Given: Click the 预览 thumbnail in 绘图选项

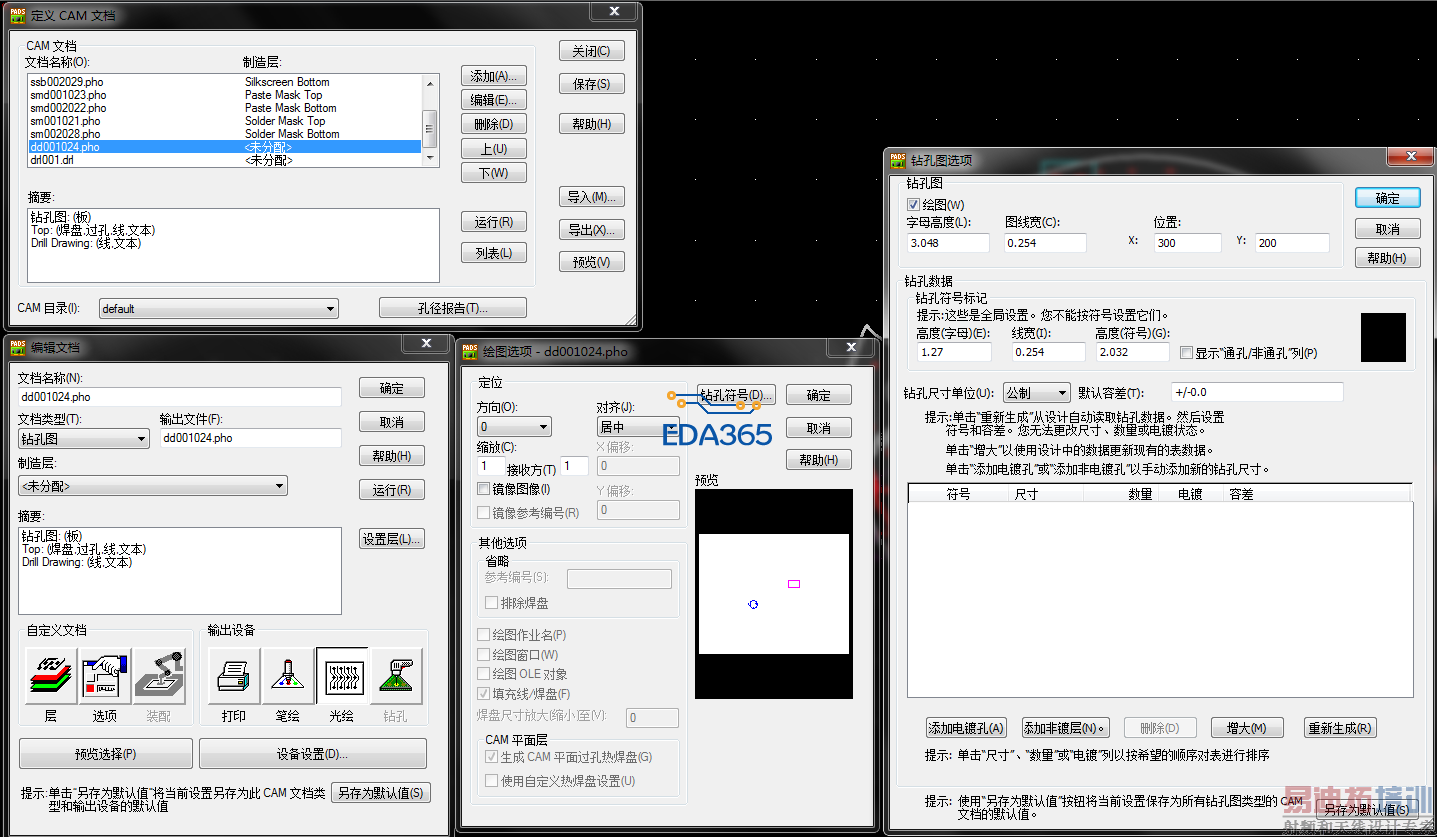Looking at the screenshot, I should (x=774, y=594).
